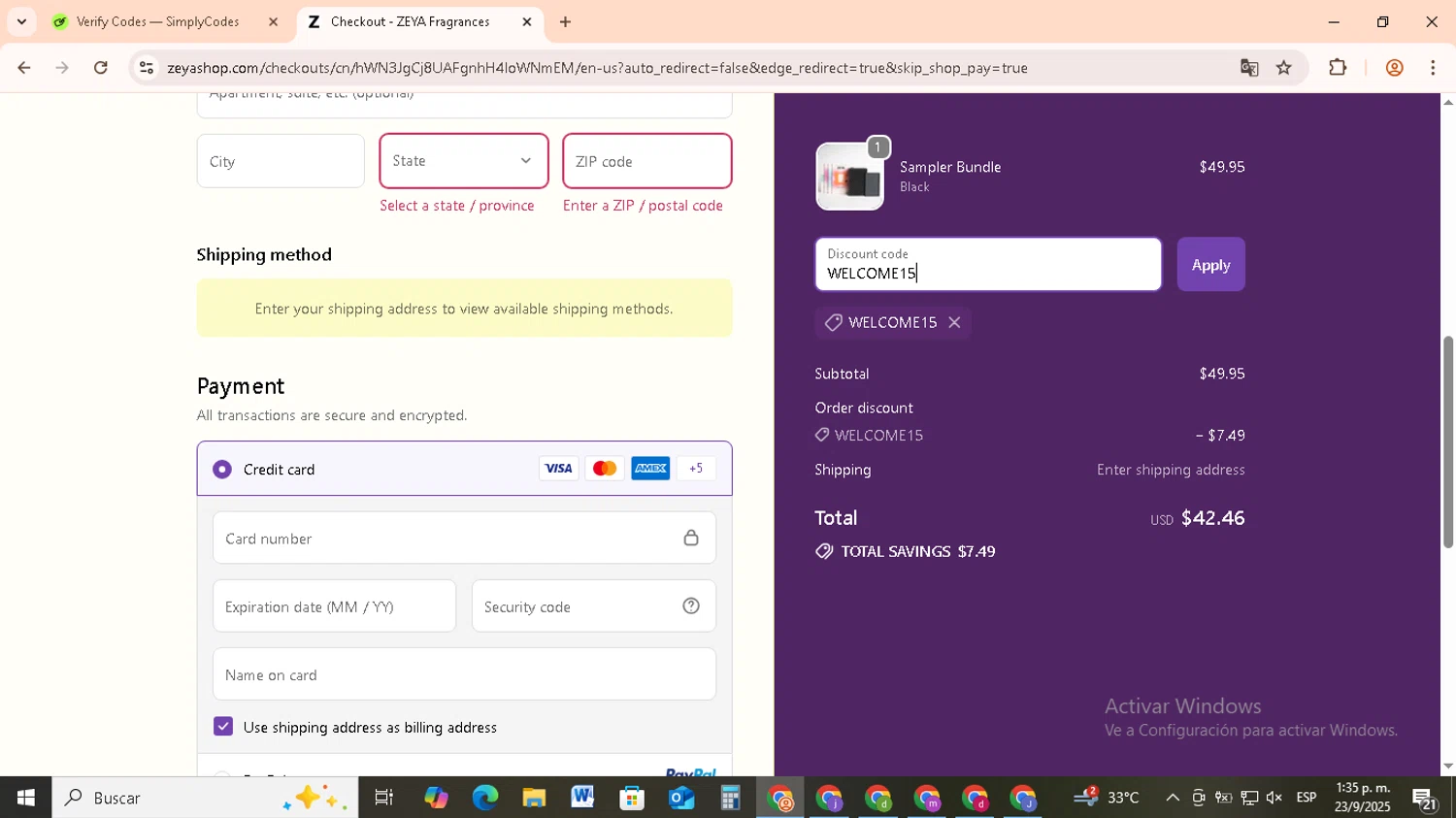Click the TOTAL SAVINGS $7.49 text

click(x=917, y=551)
